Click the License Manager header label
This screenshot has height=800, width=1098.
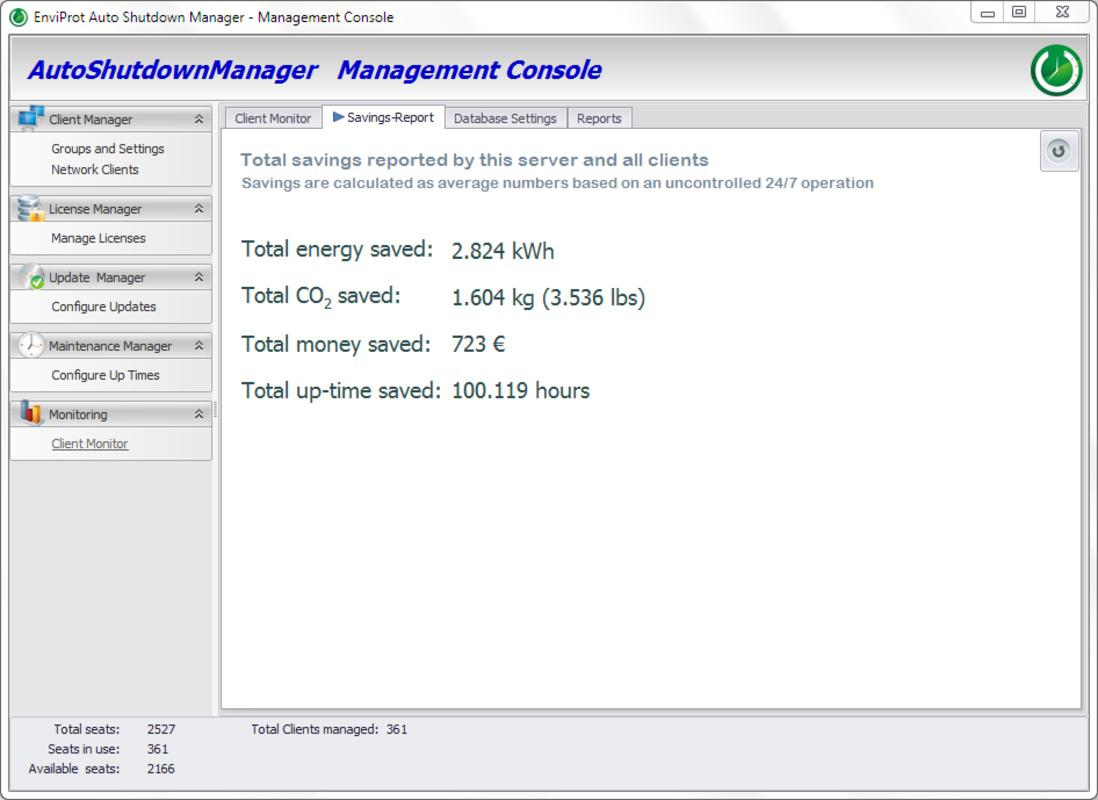[x=95, y=209]
